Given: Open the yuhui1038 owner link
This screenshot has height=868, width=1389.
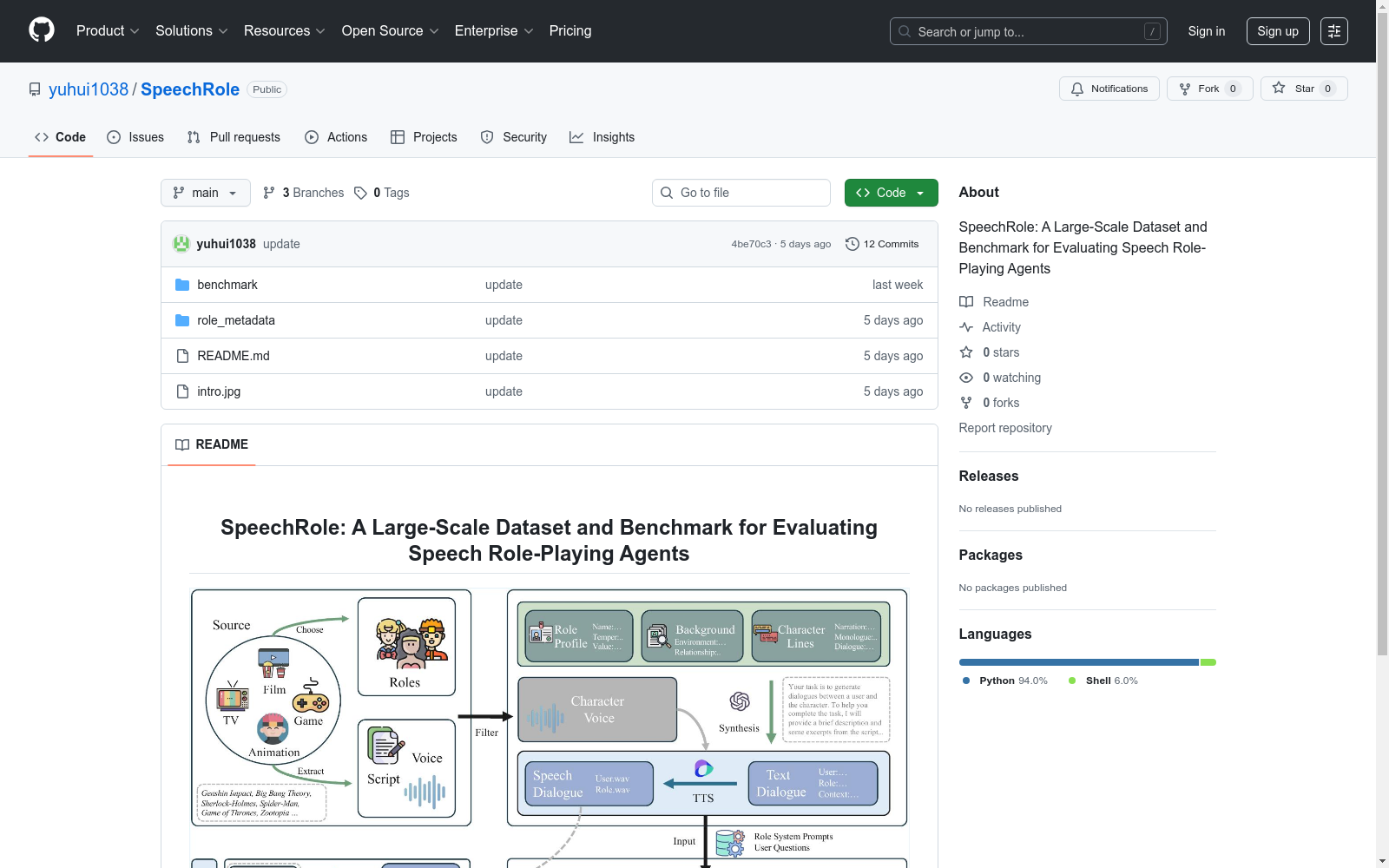Looking at the screenshot, I should tap(89, 89).
